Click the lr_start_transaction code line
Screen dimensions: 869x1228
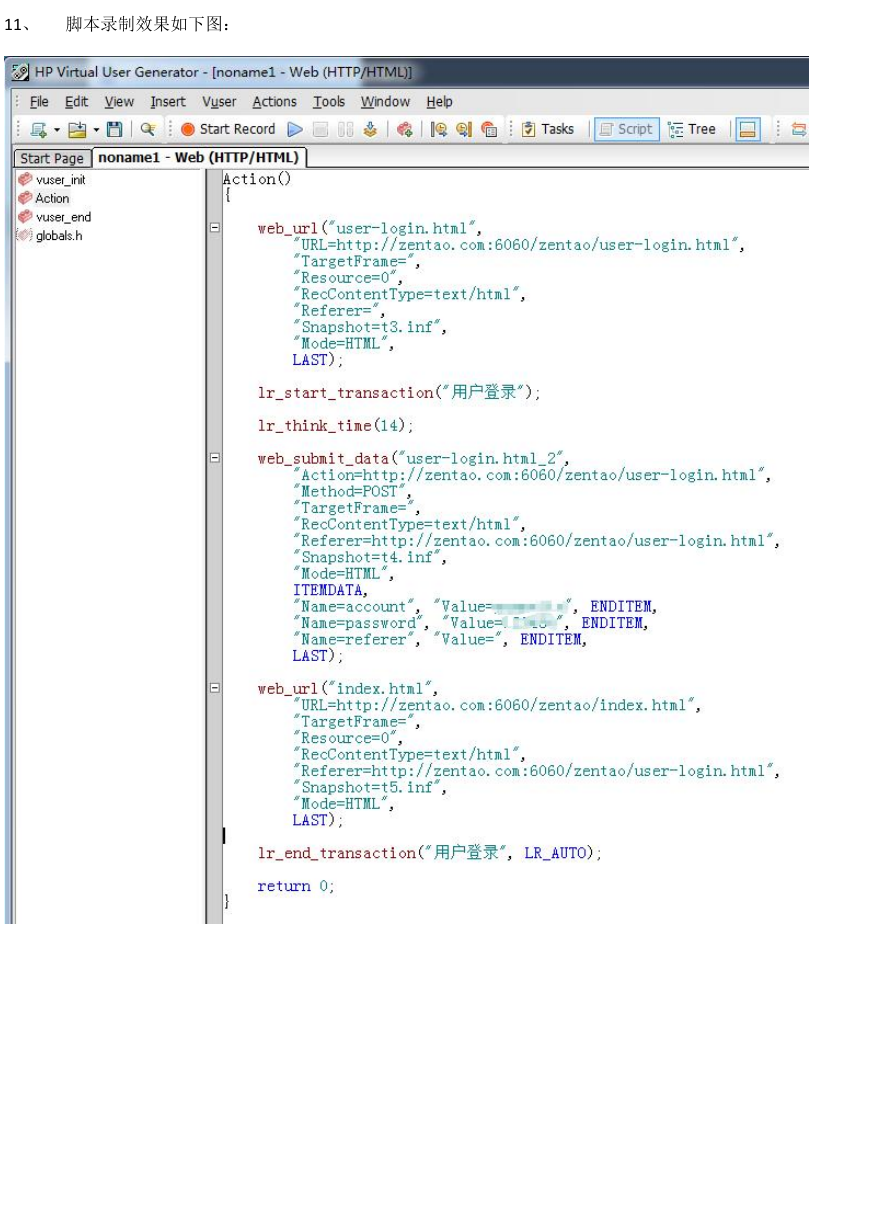pos(399,393)
